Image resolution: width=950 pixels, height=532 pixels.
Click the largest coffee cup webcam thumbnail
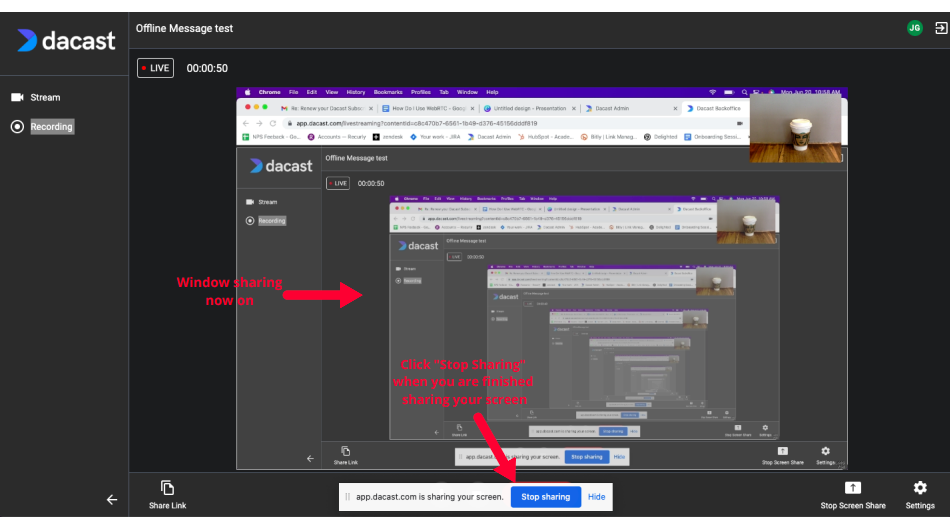coord(796,129)
